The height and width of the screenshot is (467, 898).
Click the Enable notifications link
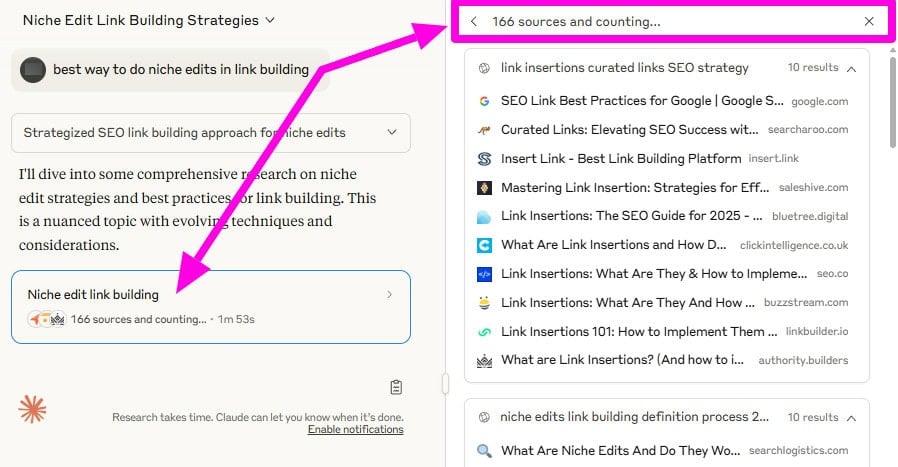pyautogui.click(x=355, y=429)
